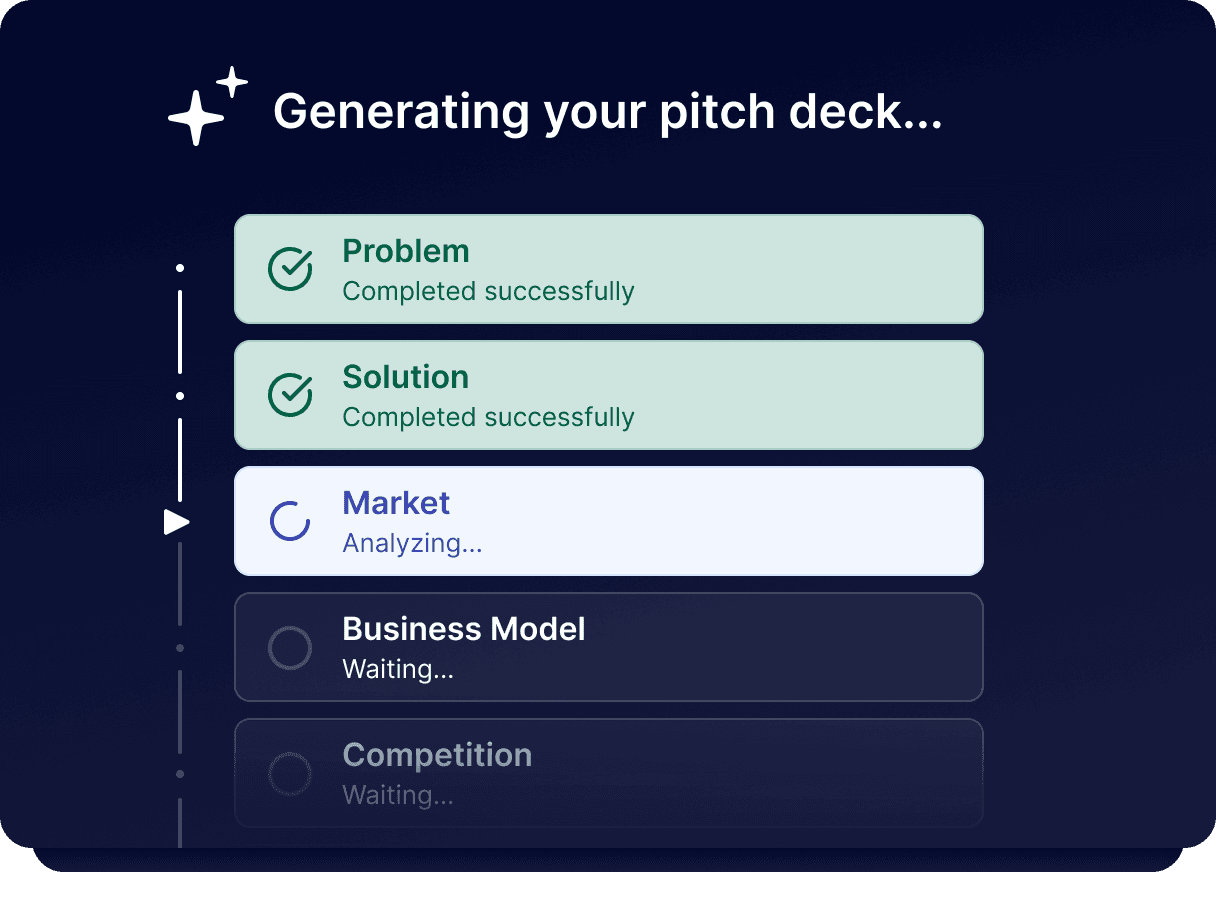
Task: Click the spinning loader icon next to Market
Action: tap(290, 520)
